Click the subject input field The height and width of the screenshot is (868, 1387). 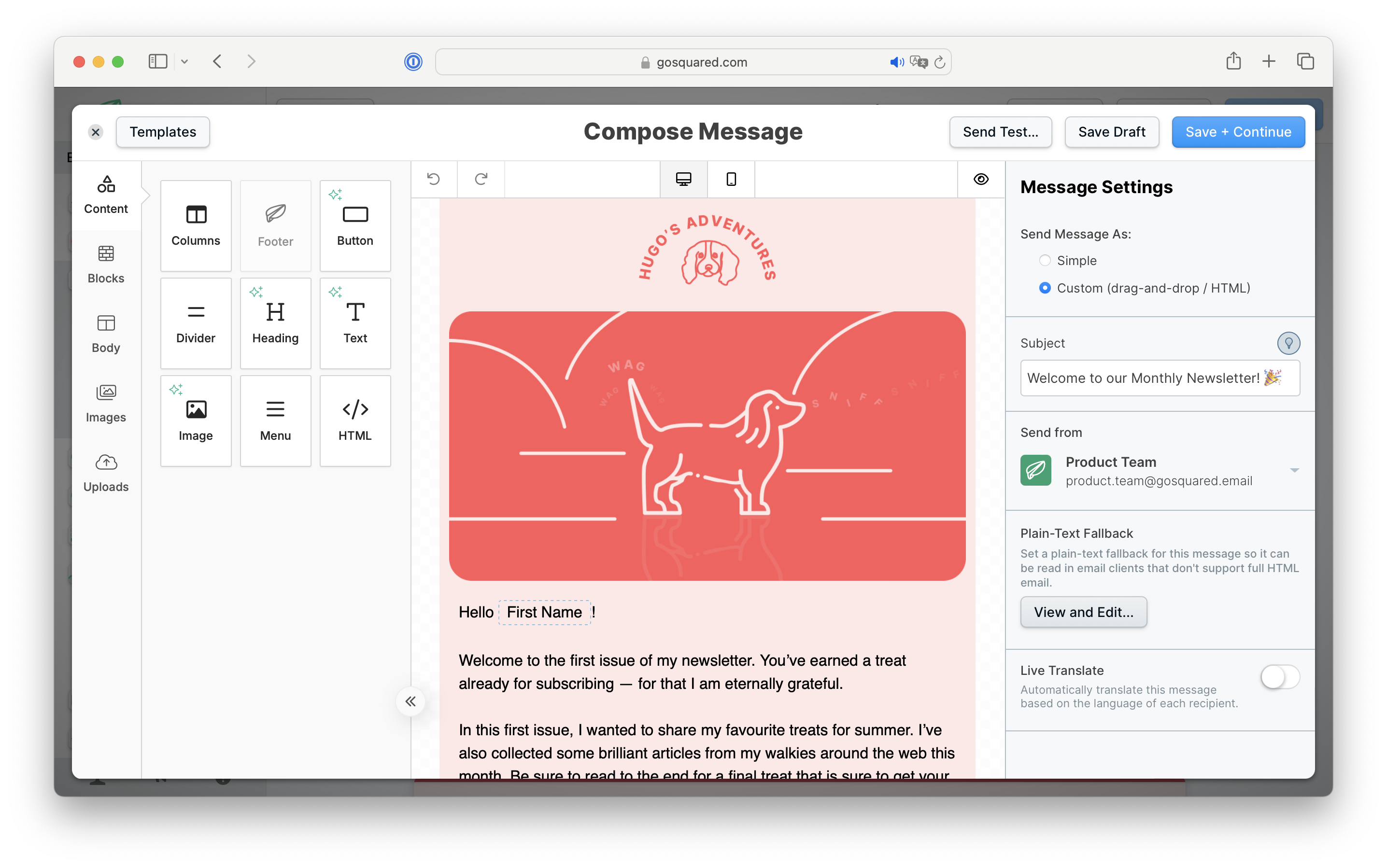pyautogui.click(x=1160, y=378)
